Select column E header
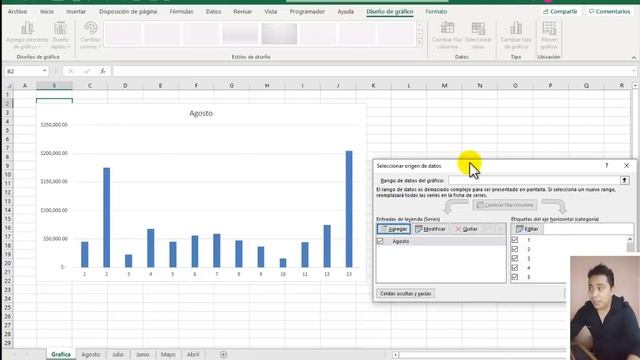The image size is (640, 360). (x=160, y=85)
